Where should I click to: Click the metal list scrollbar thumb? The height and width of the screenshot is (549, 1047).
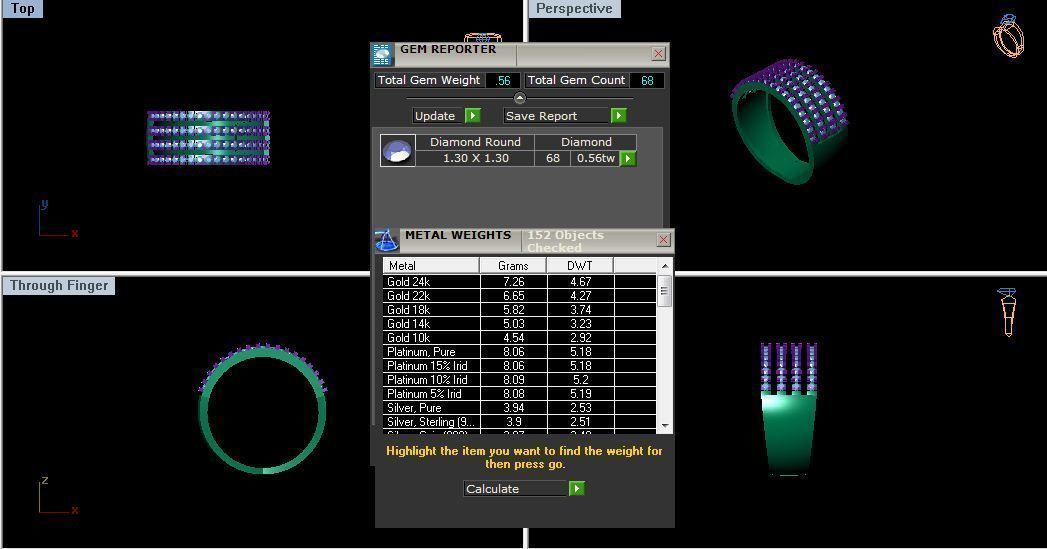(x=664, y=291)
